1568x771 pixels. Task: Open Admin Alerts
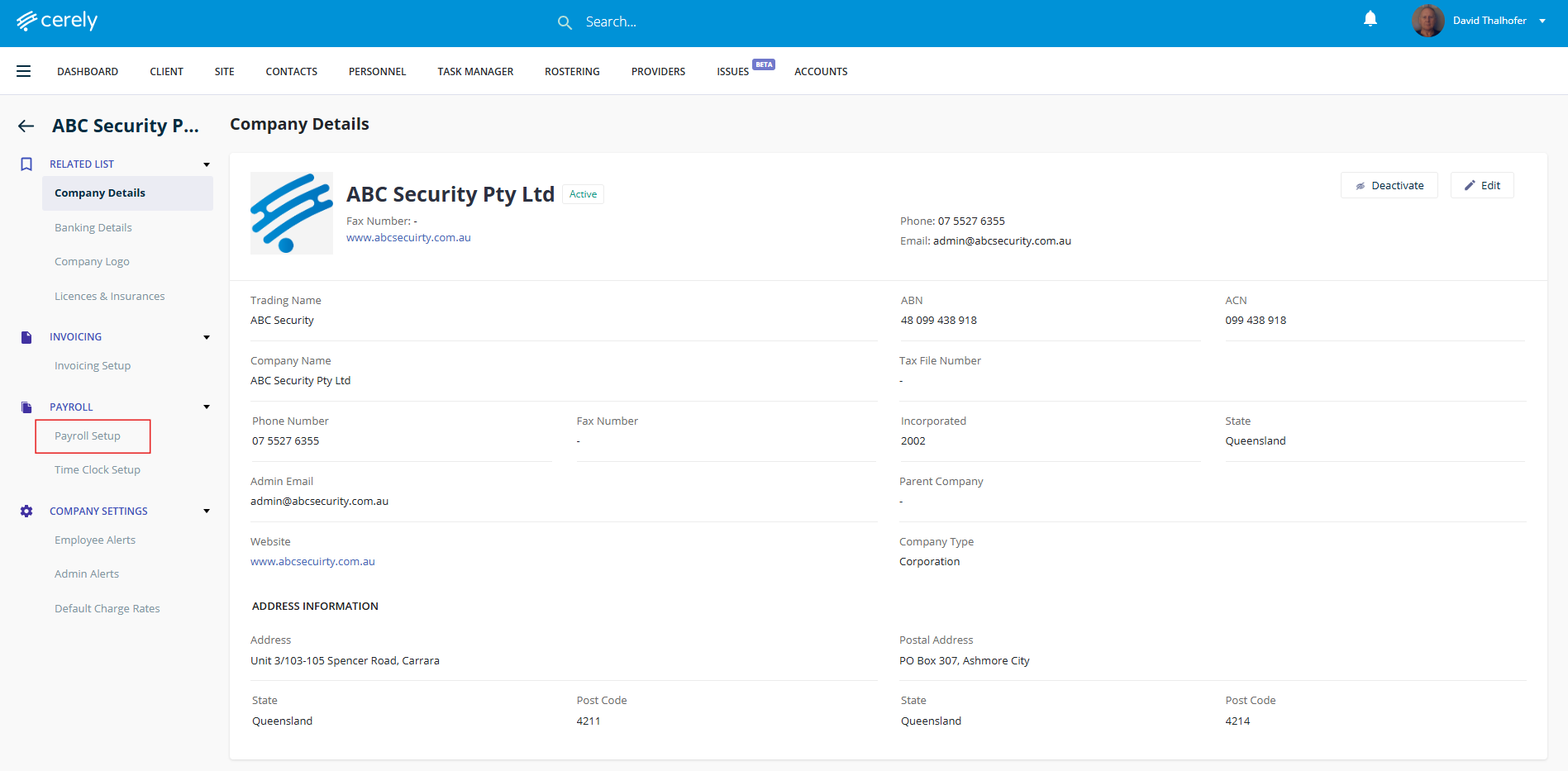pos(87,574)
